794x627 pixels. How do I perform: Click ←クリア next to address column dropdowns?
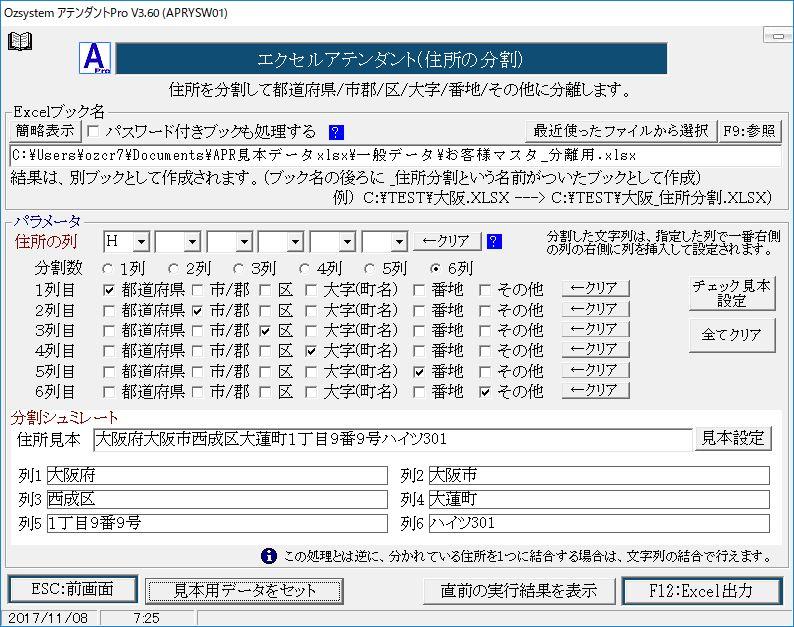click(x=447, y=241)
